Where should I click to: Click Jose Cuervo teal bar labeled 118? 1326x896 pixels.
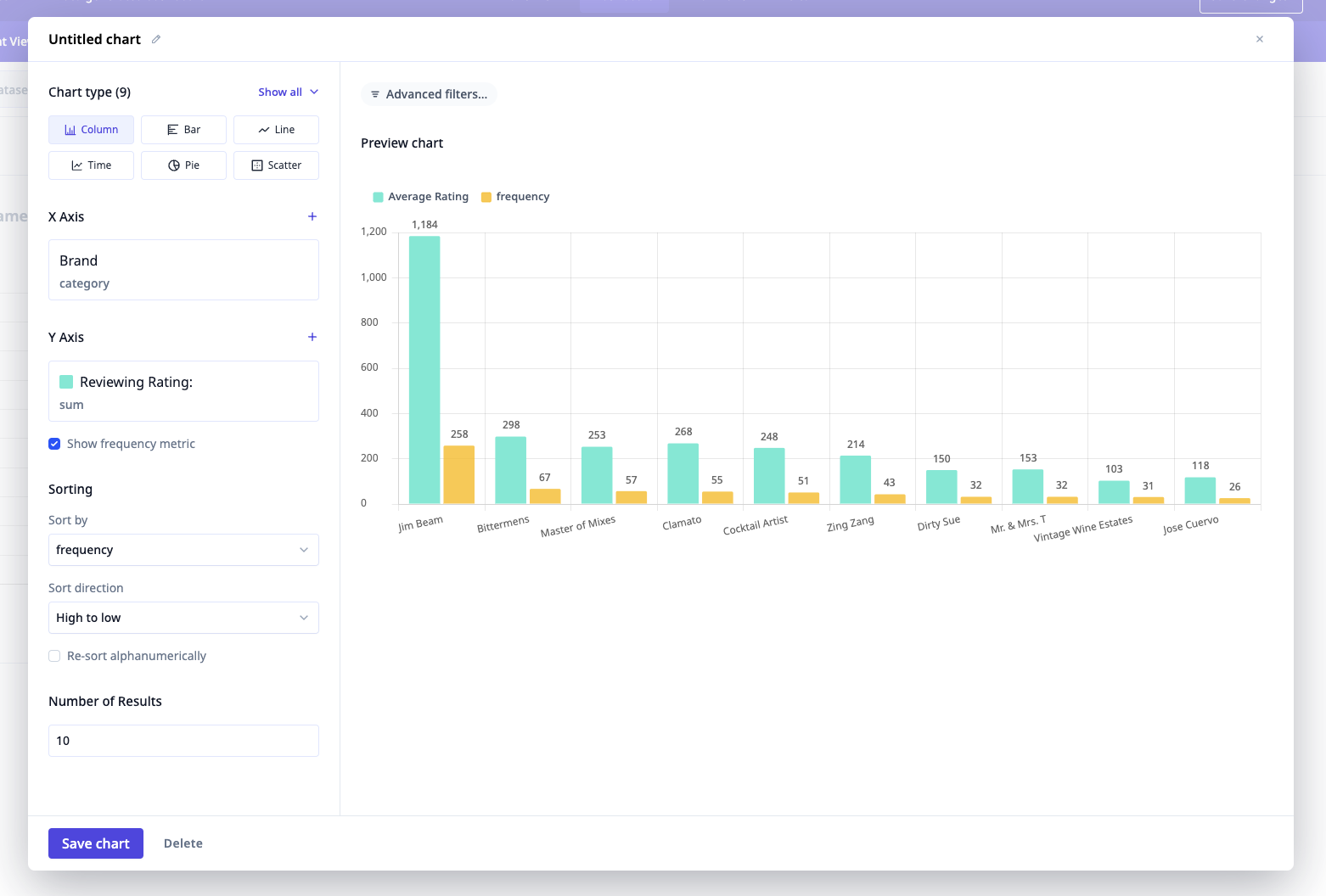(x=1200, y=490)
